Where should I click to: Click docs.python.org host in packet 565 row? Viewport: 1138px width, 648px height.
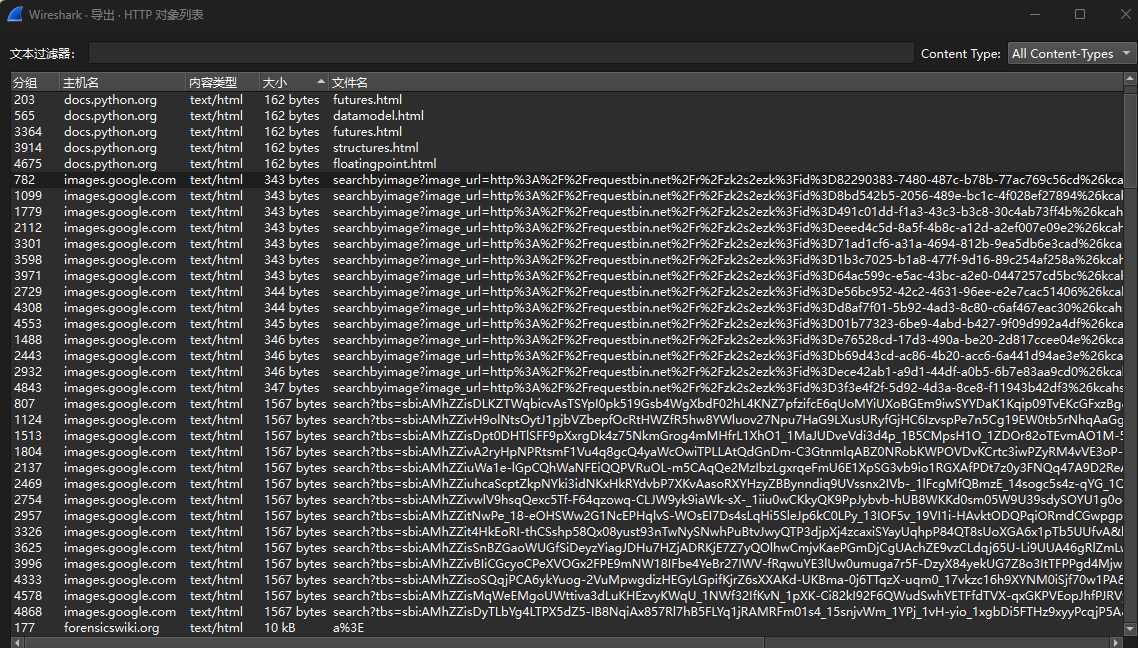[110, 115]
